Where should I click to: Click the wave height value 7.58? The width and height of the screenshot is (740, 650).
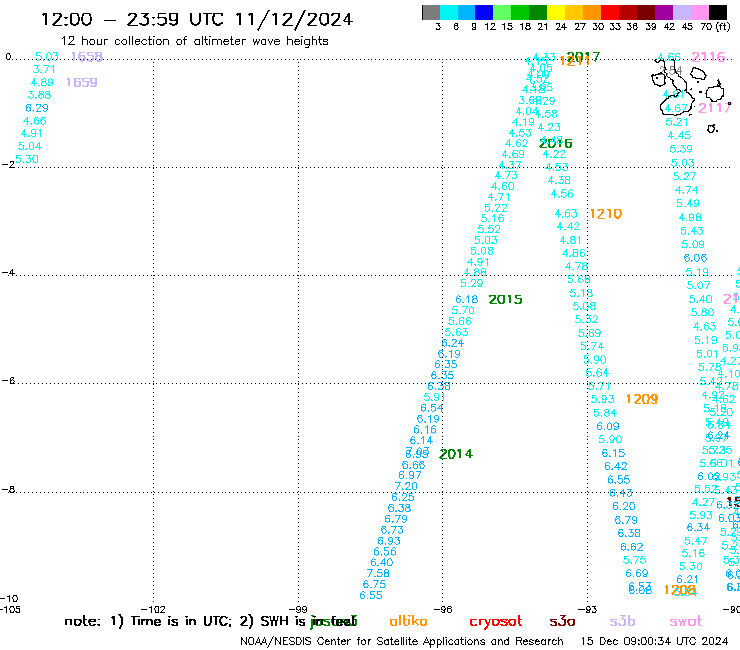[x=378, y=573]
